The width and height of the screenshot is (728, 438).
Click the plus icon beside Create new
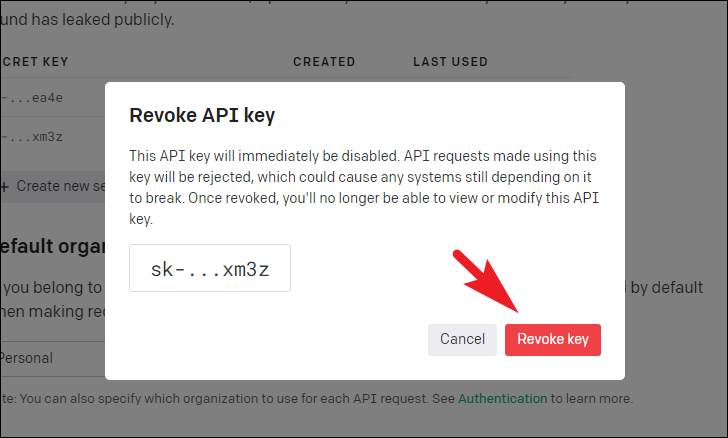coord(5,187)
